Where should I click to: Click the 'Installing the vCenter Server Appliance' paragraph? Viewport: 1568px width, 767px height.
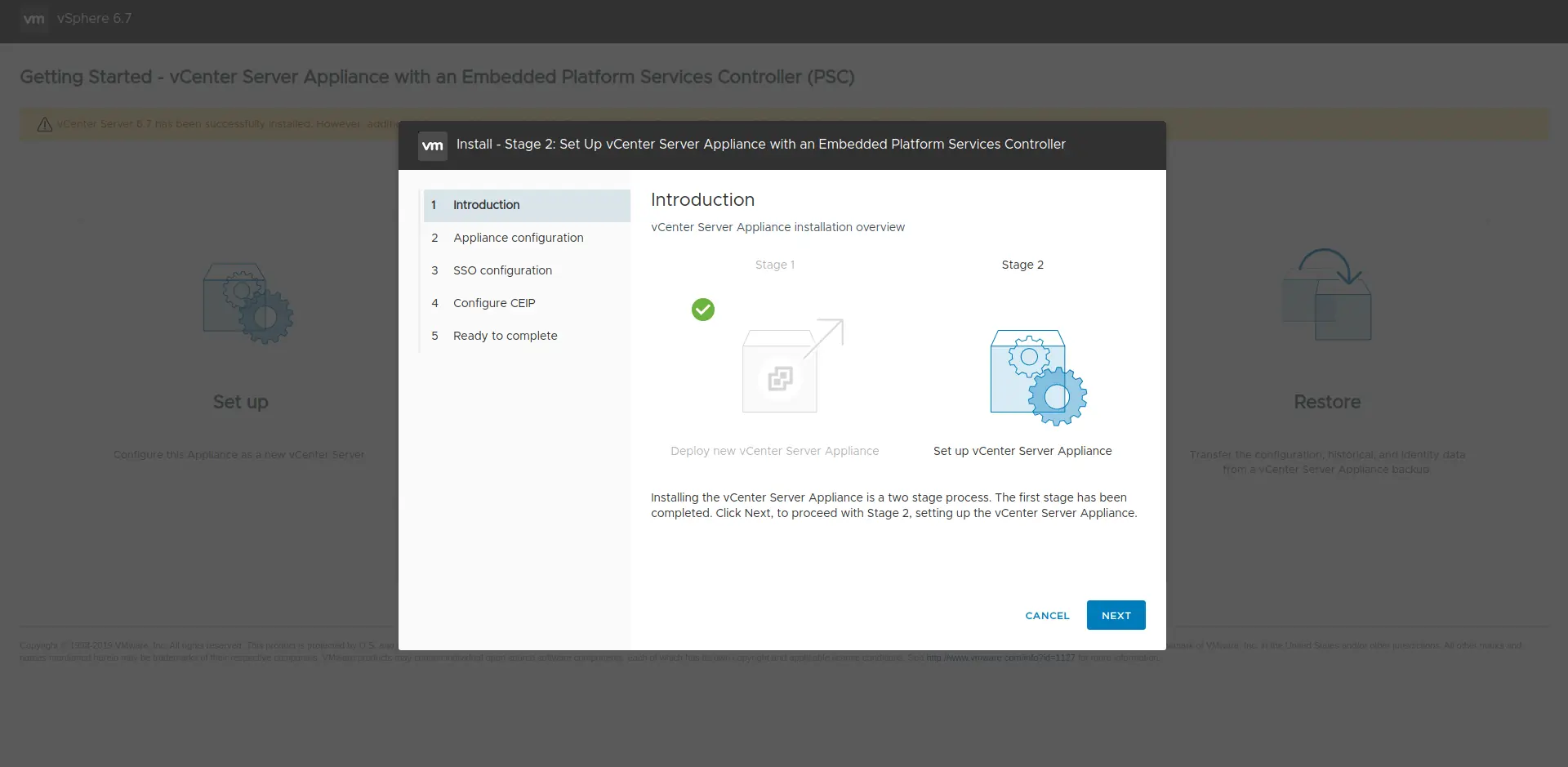click(x=894, y=505)
